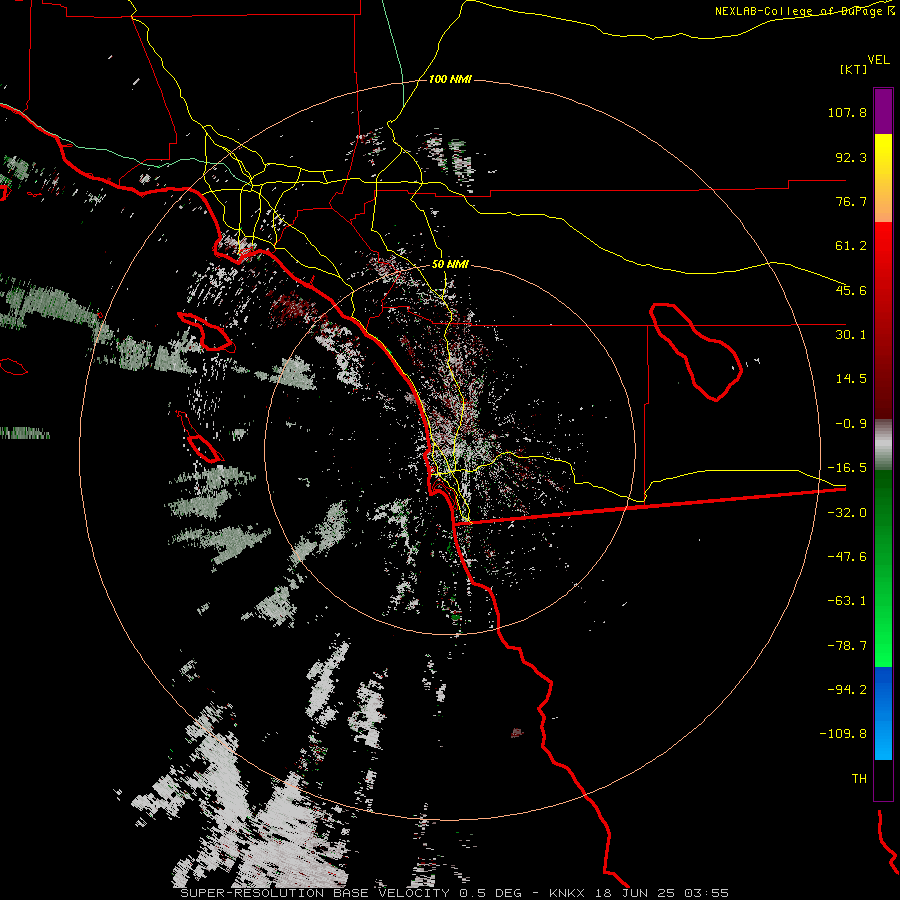Pick the gray near-zero segment of the color bar
The width and height of the screenshot is (900, 900).
(x=883, y=445)
